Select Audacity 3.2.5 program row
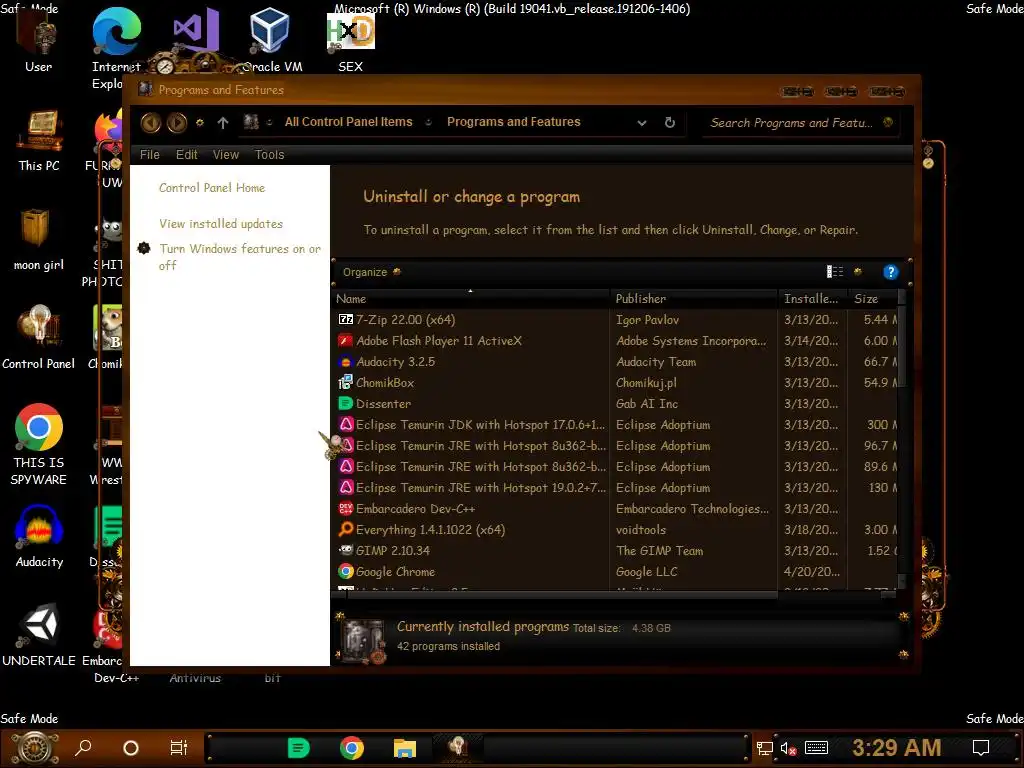 (616, 362)
